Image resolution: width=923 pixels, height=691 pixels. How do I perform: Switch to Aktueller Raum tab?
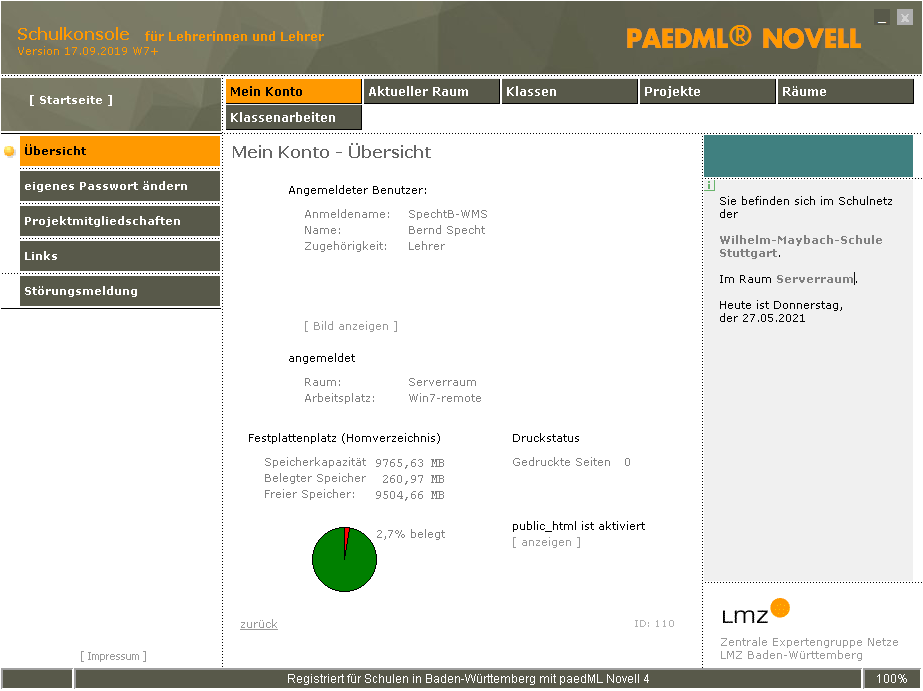click(x=431, y=91)
